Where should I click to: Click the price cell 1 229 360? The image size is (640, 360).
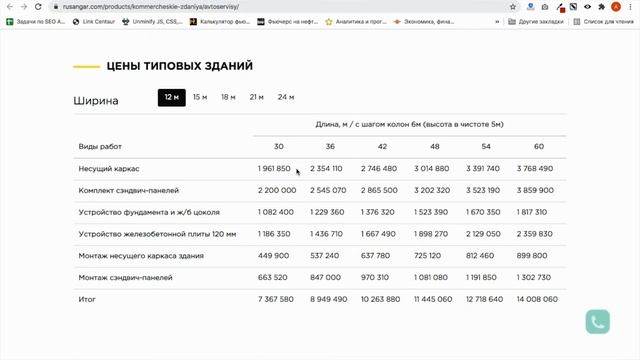pos(327,212)
